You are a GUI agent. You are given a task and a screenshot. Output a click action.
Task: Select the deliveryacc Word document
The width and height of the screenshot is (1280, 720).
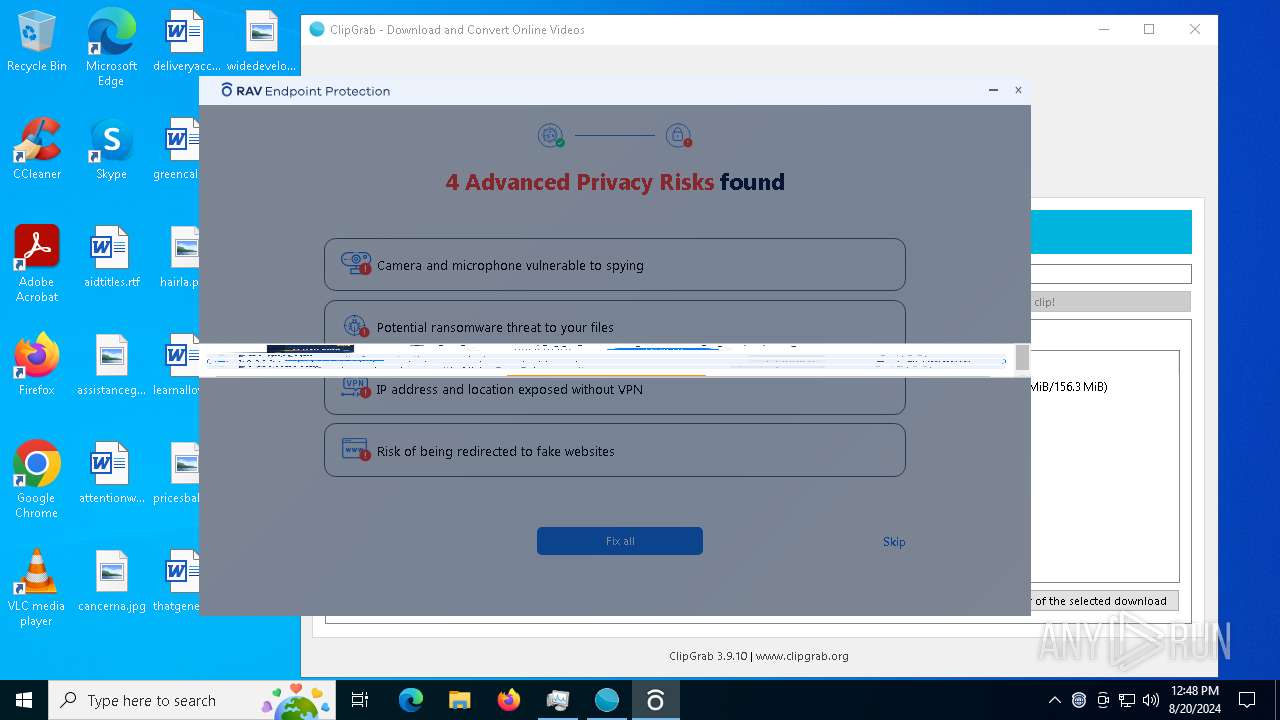[x=186, y=42]
